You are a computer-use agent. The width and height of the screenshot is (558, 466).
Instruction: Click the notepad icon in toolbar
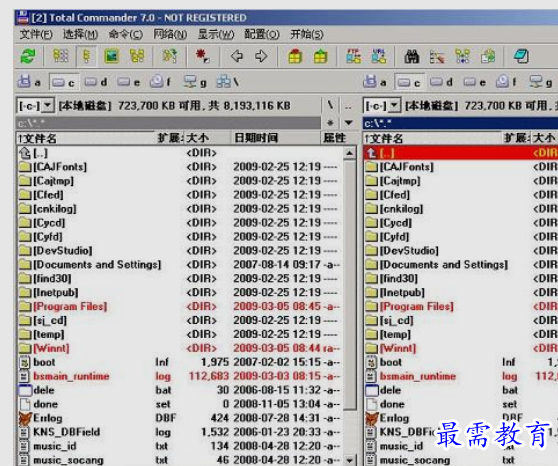click(521, 56)
